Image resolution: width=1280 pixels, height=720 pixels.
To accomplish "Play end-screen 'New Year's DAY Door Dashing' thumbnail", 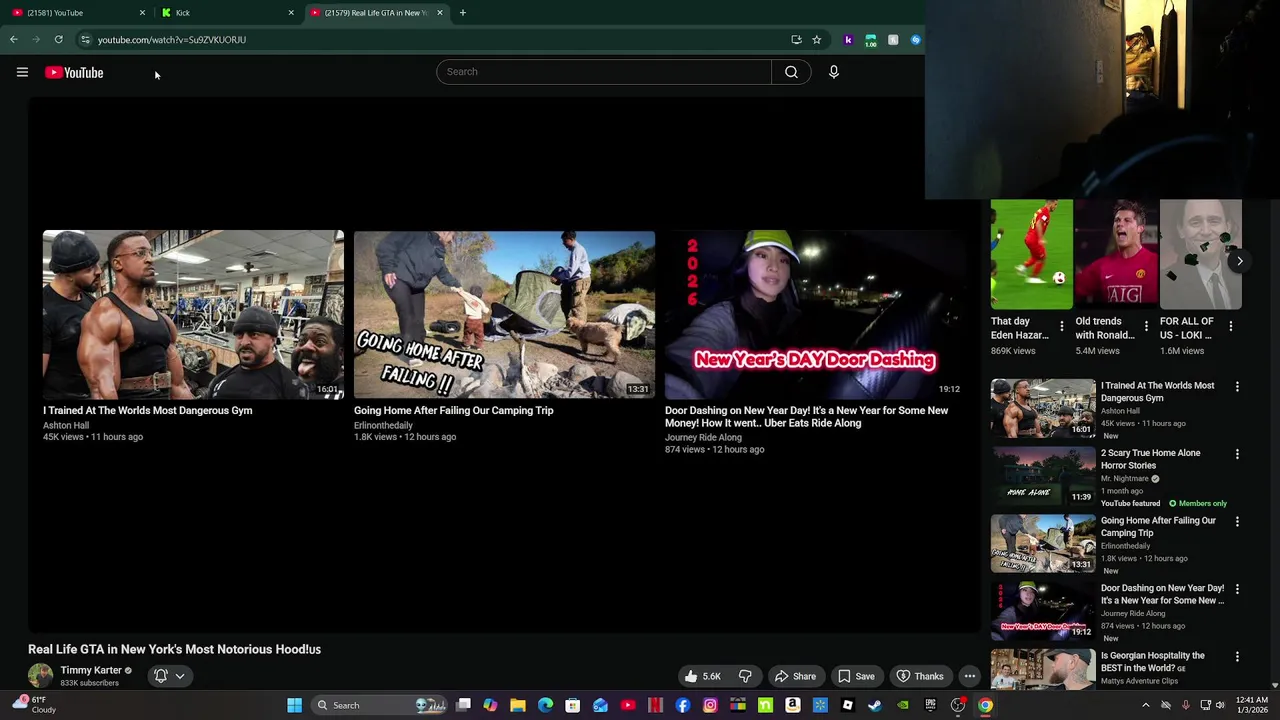I will (815, 314).
